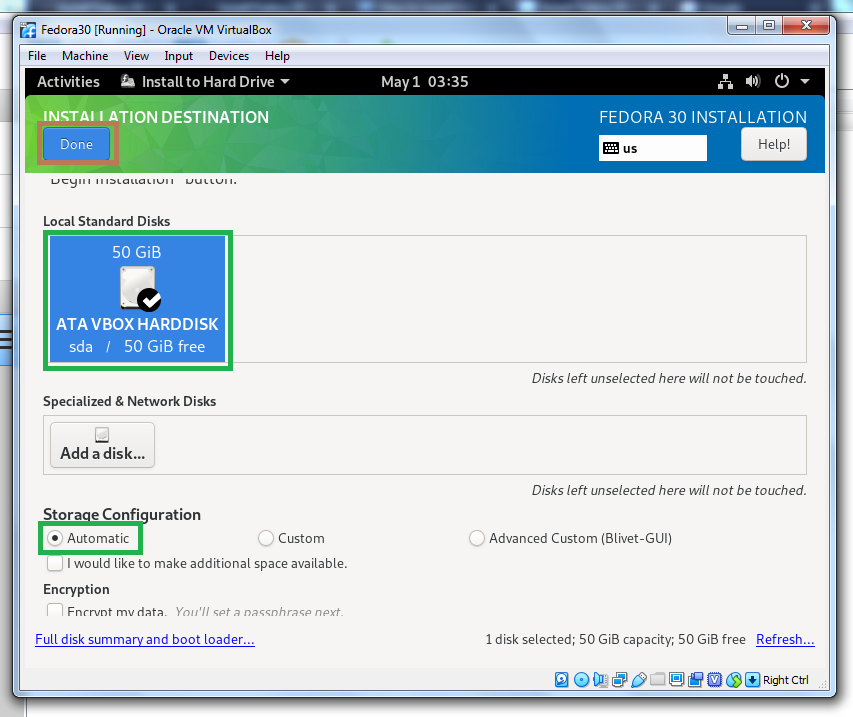Click the video capture status icon
Screen dimensions: 853x717
[x=695, y=679]
